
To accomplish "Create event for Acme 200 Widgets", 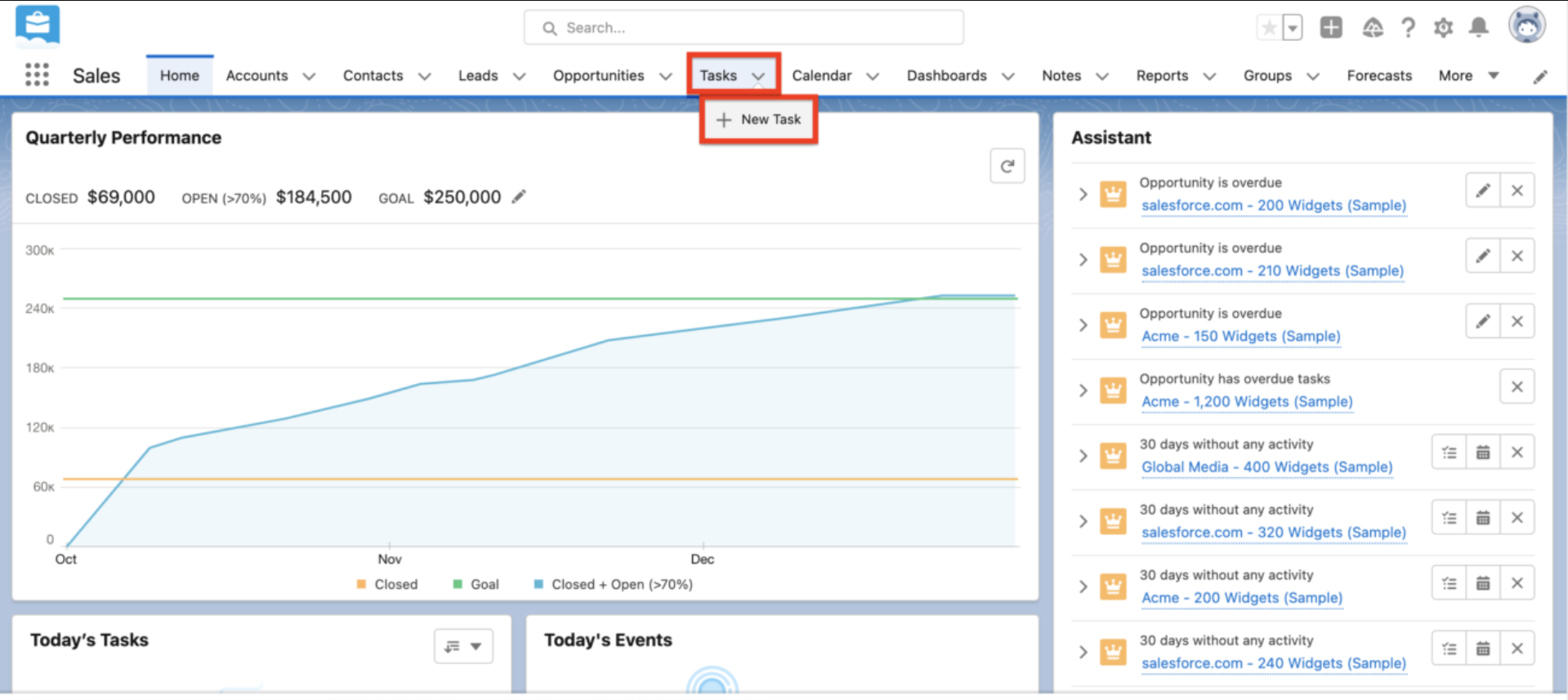I will click(x=1483, y=582).
